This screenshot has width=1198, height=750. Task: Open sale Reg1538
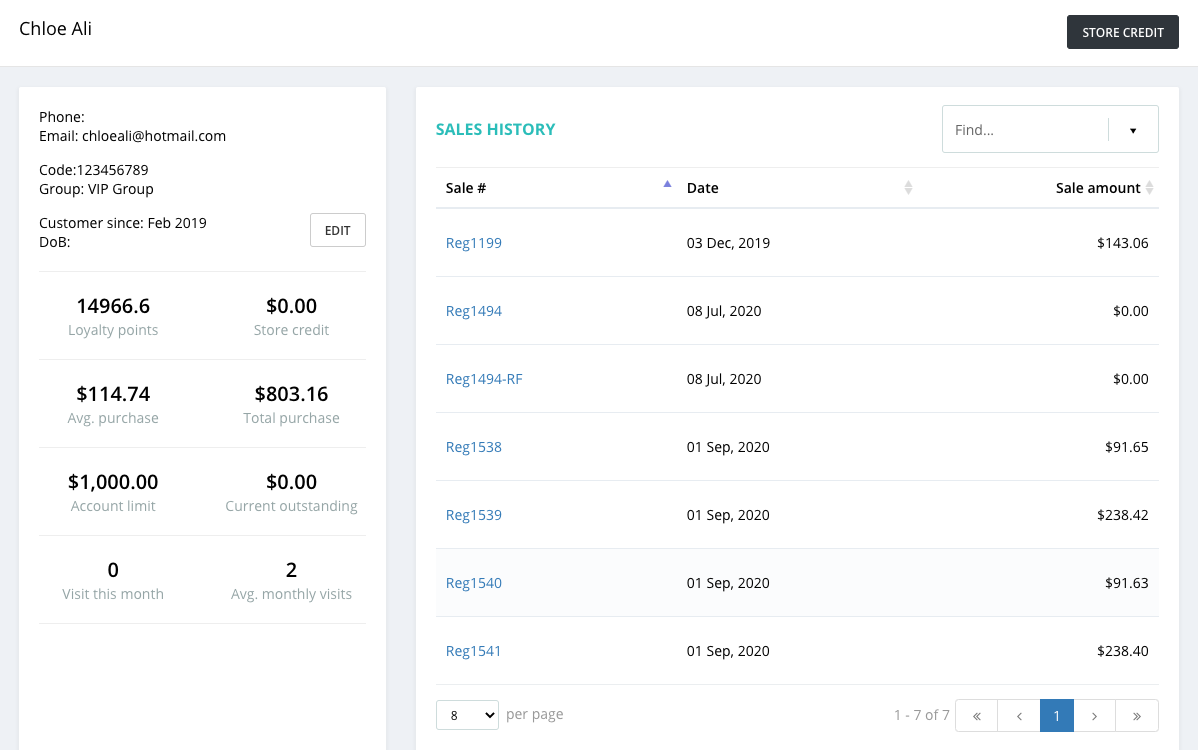[x=474, y=447]
